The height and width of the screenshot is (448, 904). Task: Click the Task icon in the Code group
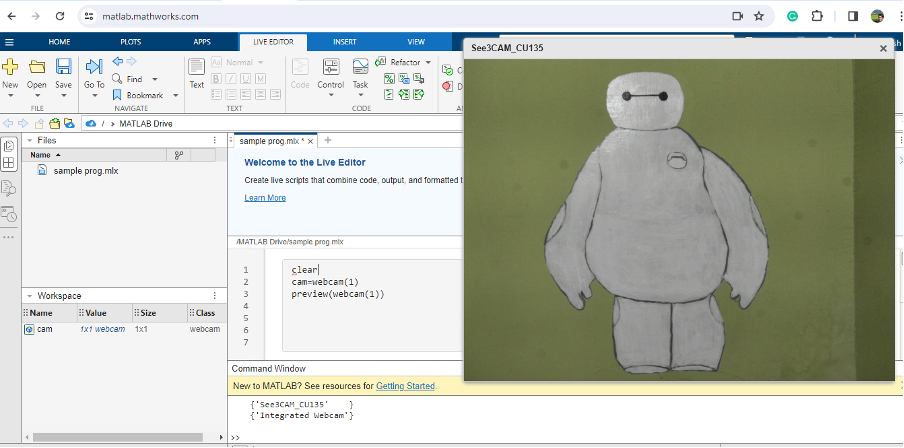tap(360, 66)
